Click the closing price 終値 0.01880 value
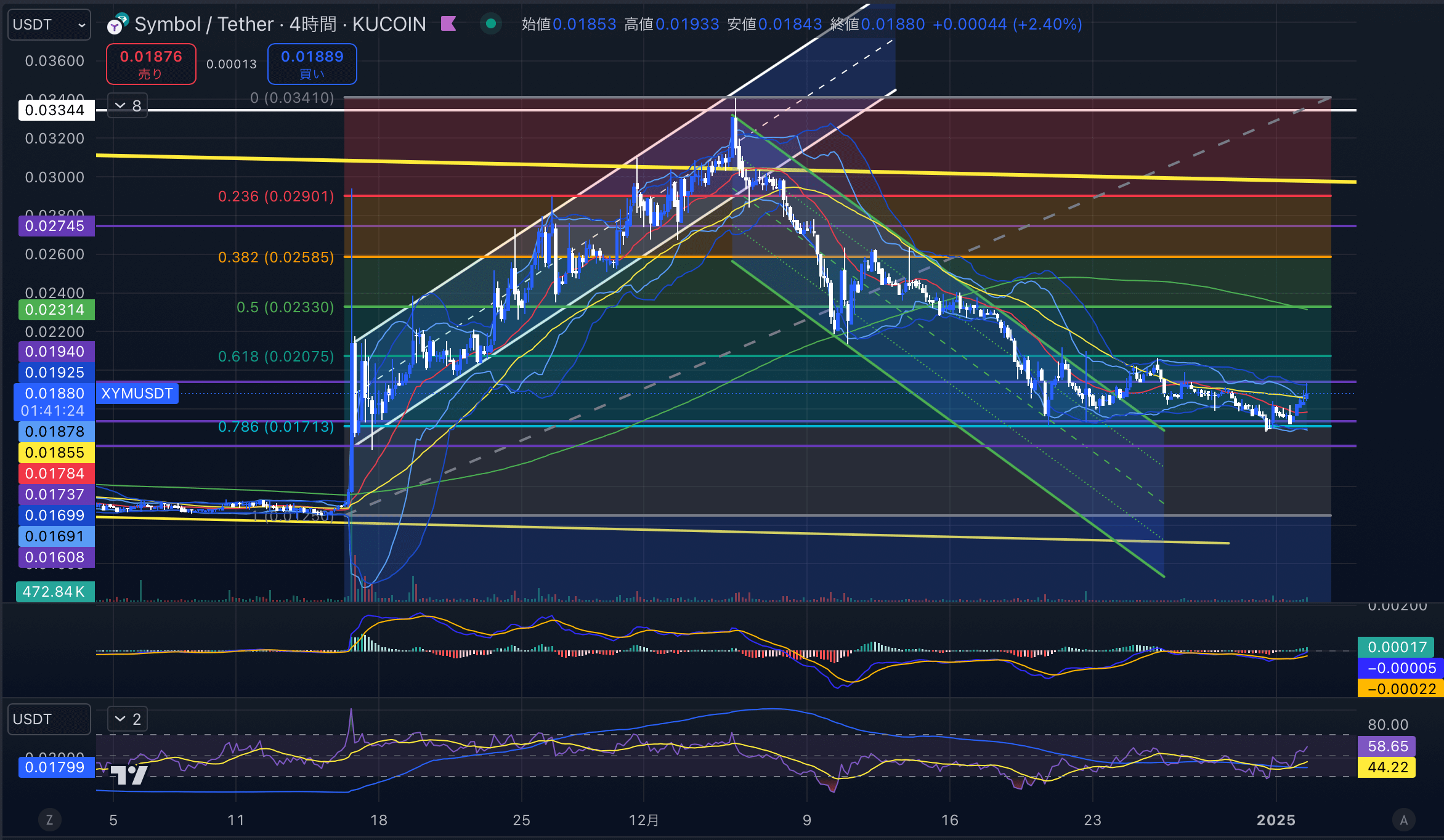Image resolution: width=1444 pixels, height=840 pixels. coord(893,25)
